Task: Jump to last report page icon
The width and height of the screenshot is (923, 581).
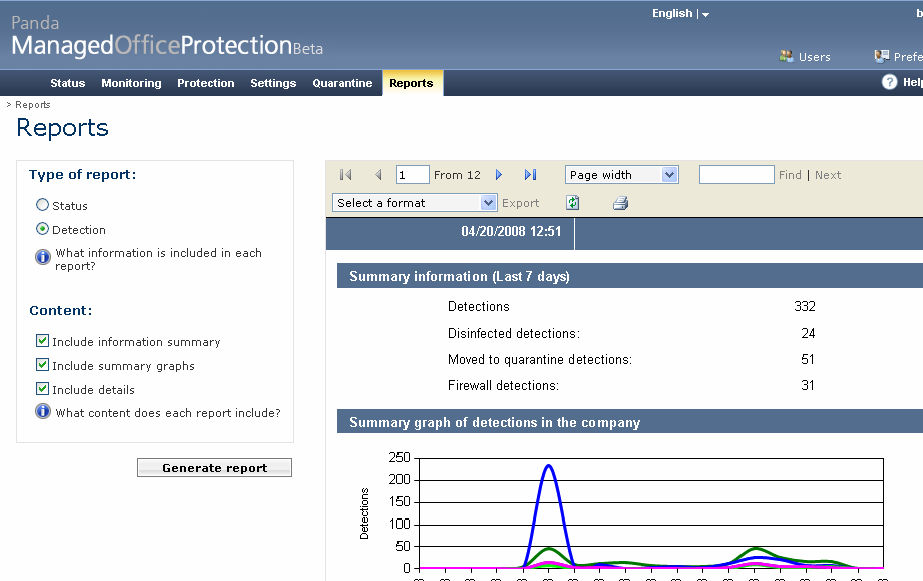Action: tap(530, 175)
